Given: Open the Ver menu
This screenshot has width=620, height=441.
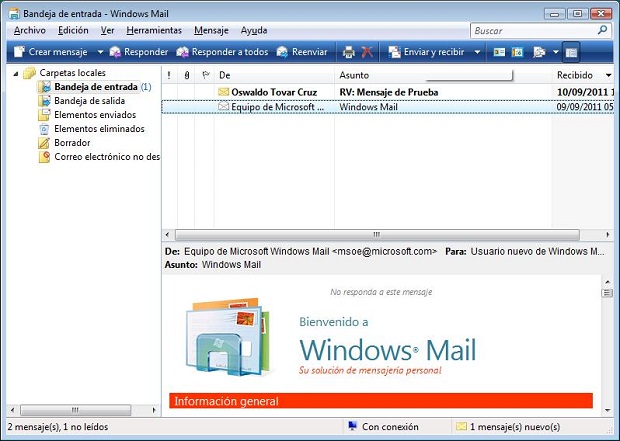Looking at the screenshot, I should tap(107, 30).
